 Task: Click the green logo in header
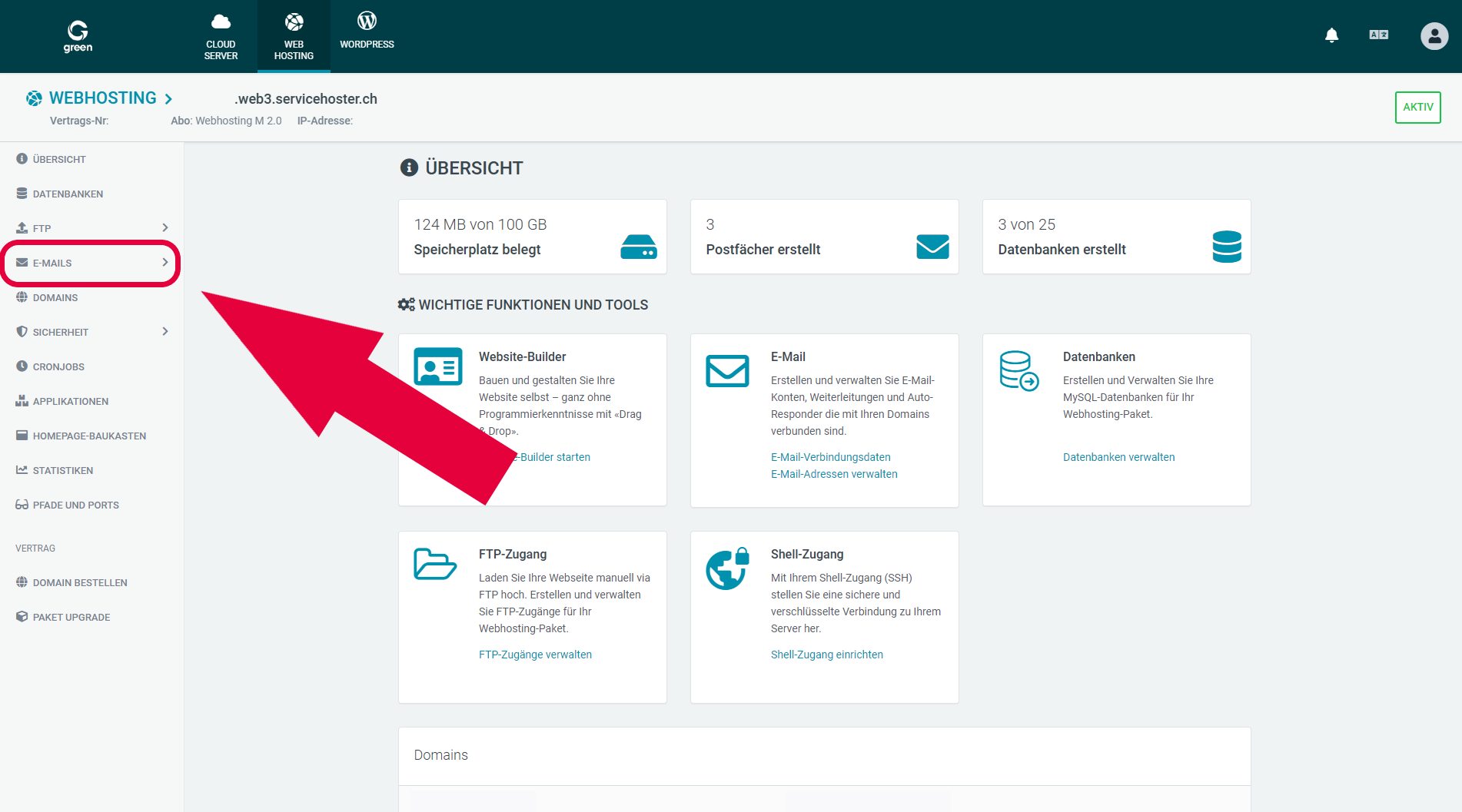pos(78,36)
